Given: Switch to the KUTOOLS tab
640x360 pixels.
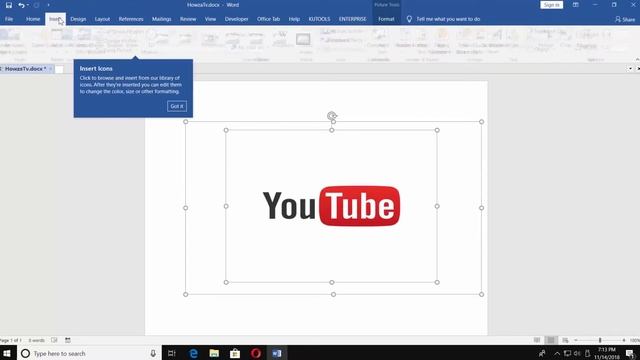Looking at the screenshot, I should [319, 19].
